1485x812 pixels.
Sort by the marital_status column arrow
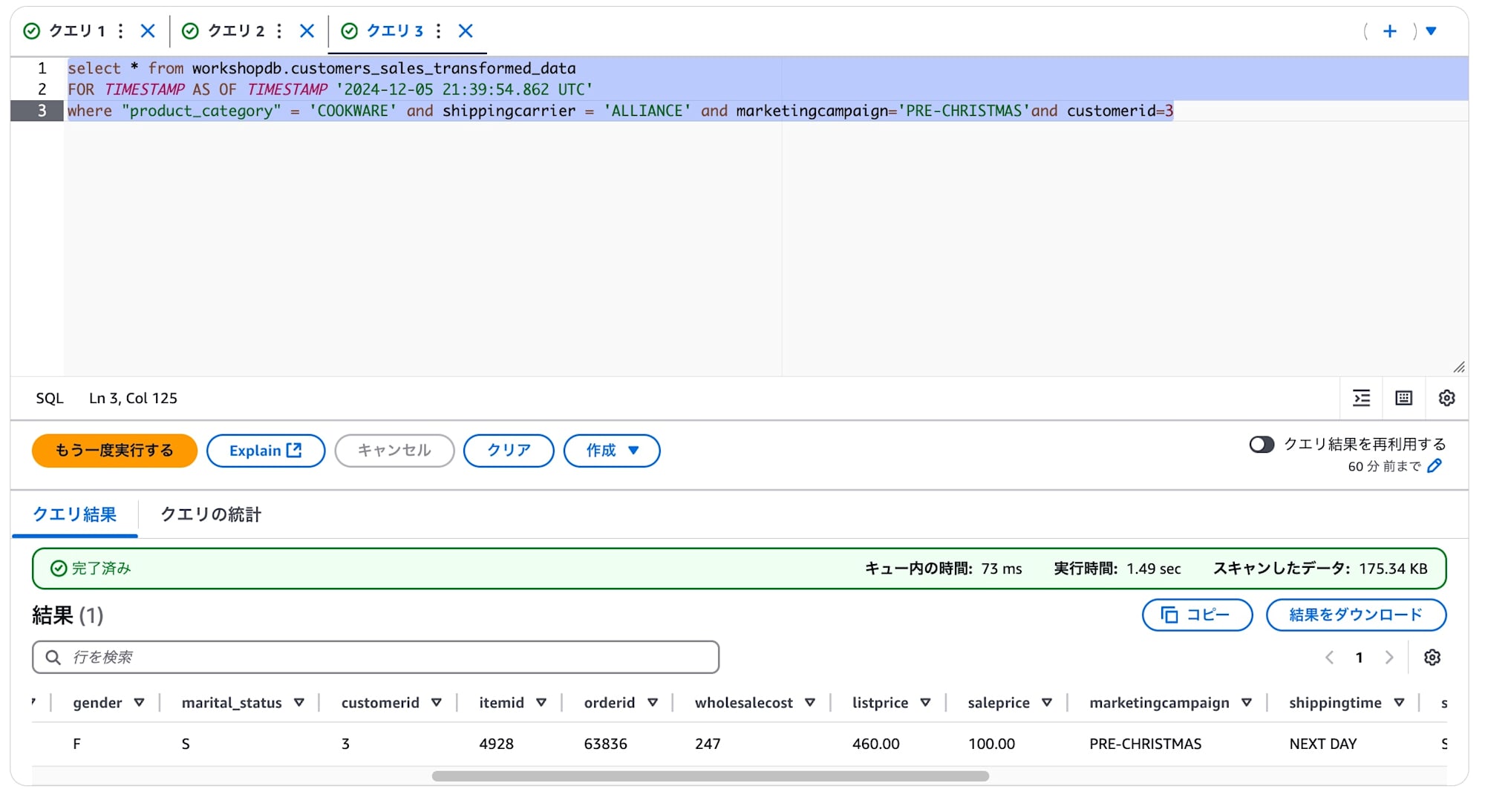coord(299,703)
